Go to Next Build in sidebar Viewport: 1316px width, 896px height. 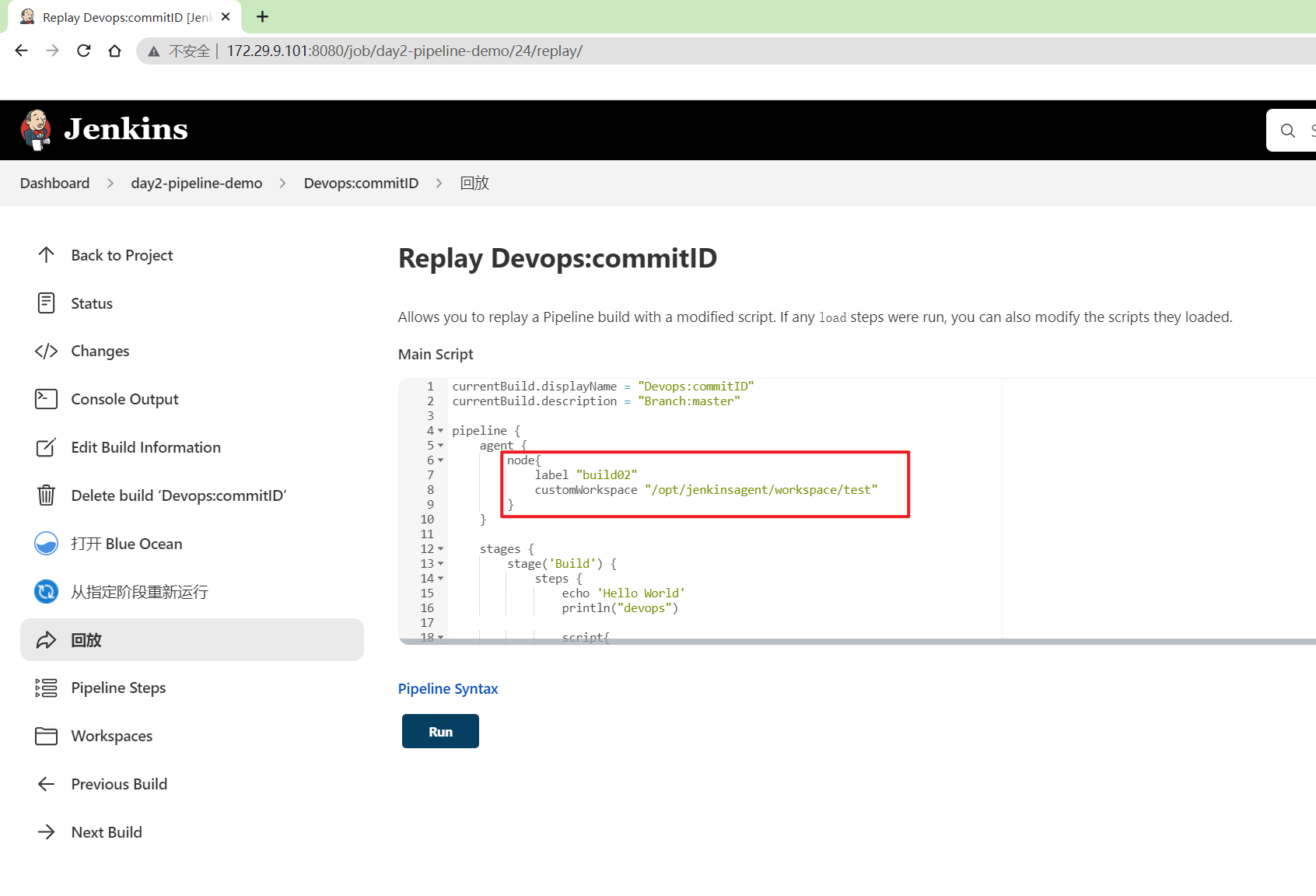[x=192, y=832]
